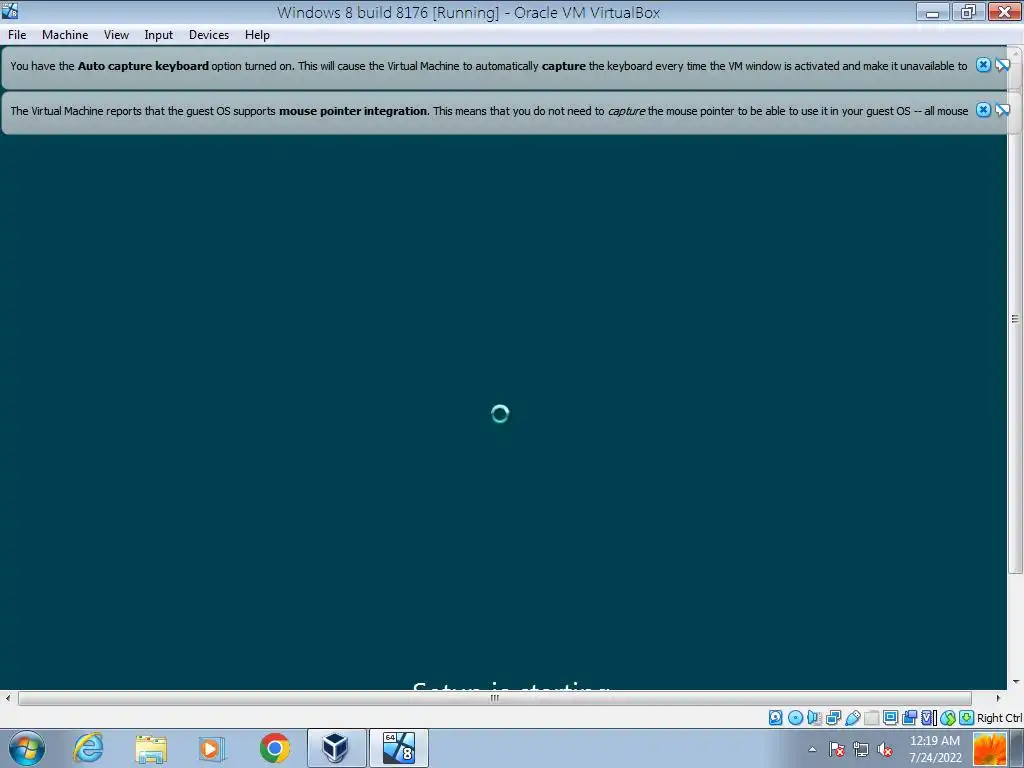Viewport: 1024px width, 768px height.
Task: Click the horizontal scrollbar left arrow
Action: (8, 698)
